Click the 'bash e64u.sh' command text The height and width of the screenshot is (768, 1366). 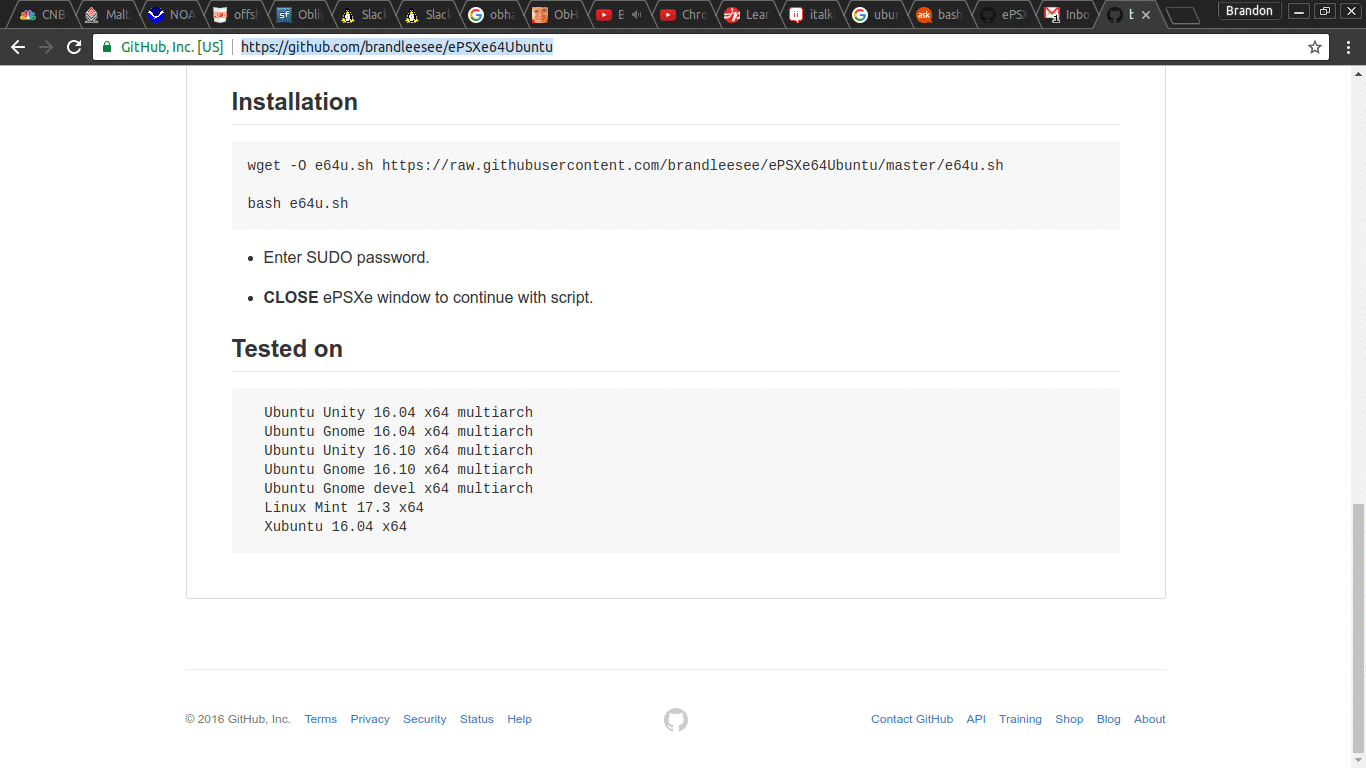pyautogui.click(x=298, y=203)
